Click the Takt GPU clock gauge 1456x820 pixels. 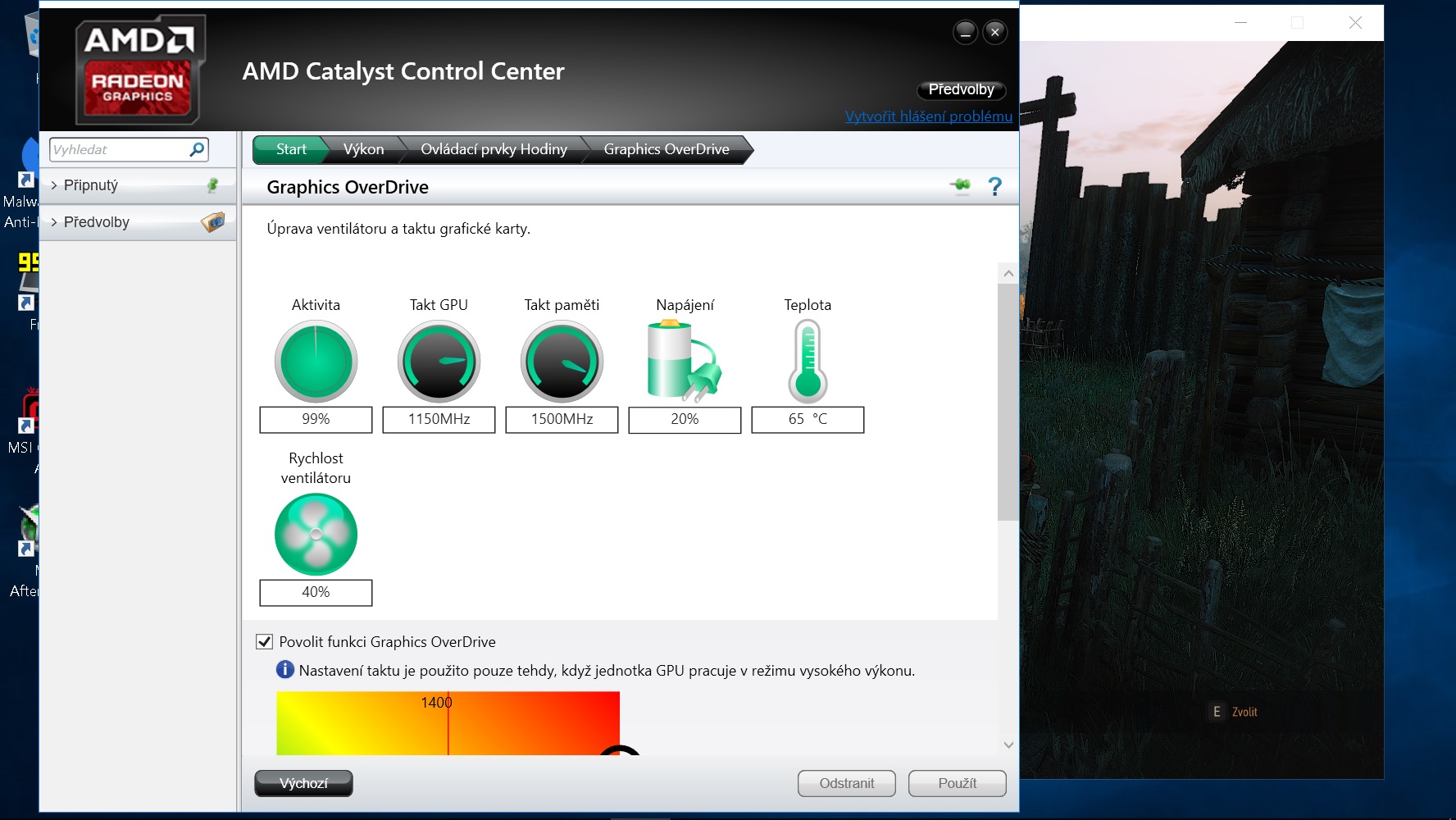(x=439, y=362)
